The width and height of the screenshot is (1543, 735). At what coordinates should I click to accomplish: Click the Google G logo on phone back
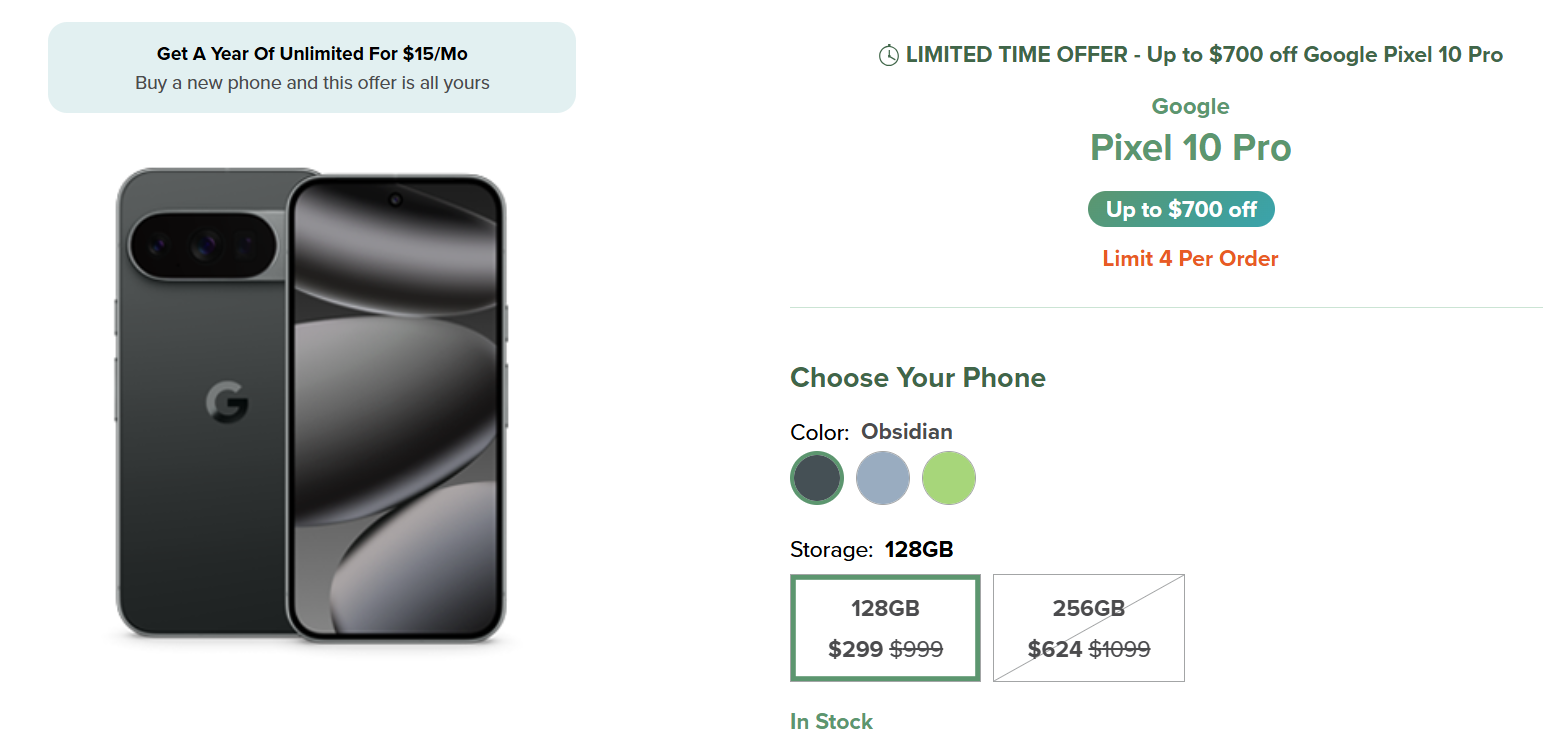227,403
